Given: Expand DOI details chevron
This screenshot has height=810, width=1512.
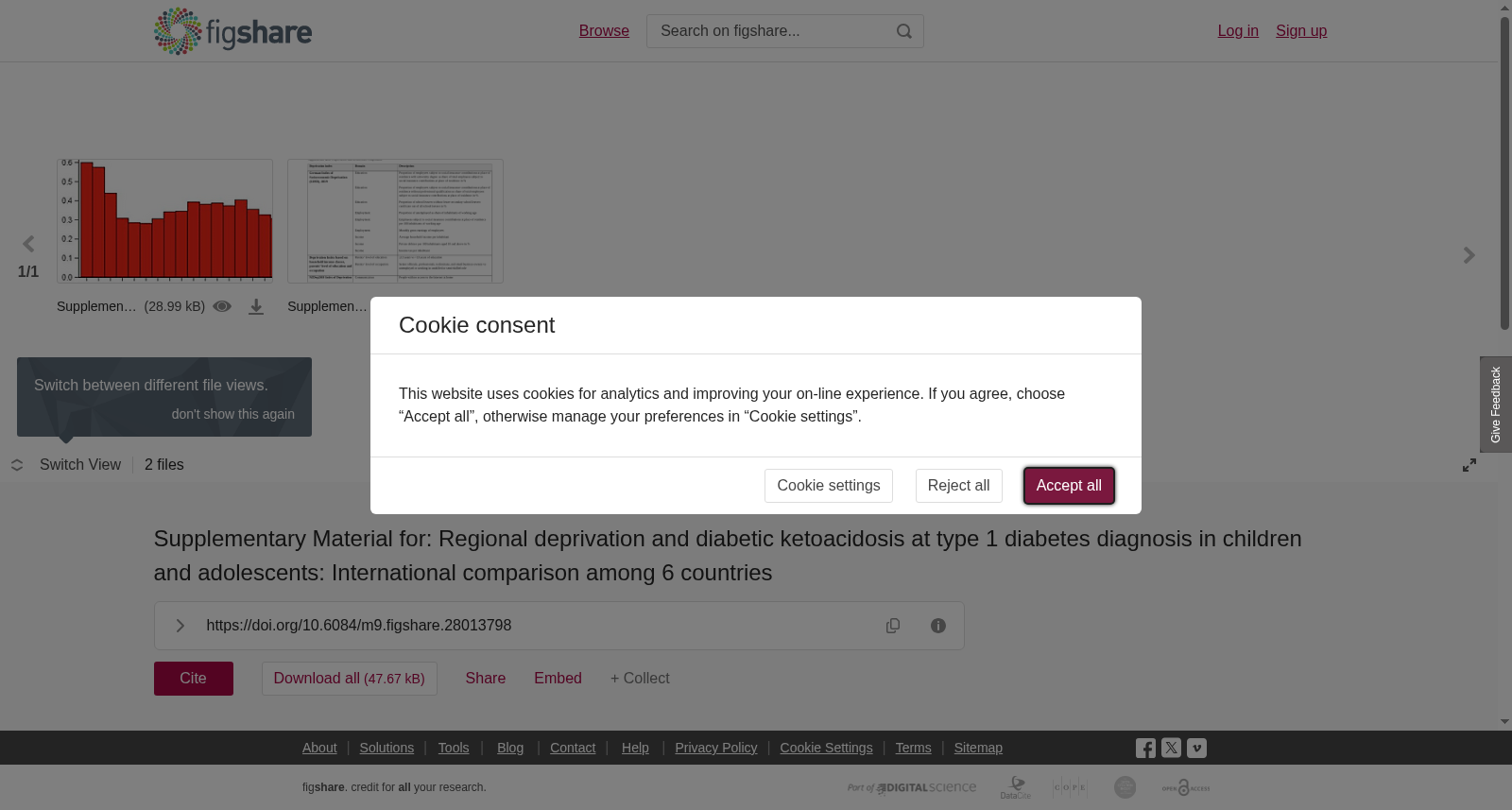Looking at the screenshot, I should 180,626.
